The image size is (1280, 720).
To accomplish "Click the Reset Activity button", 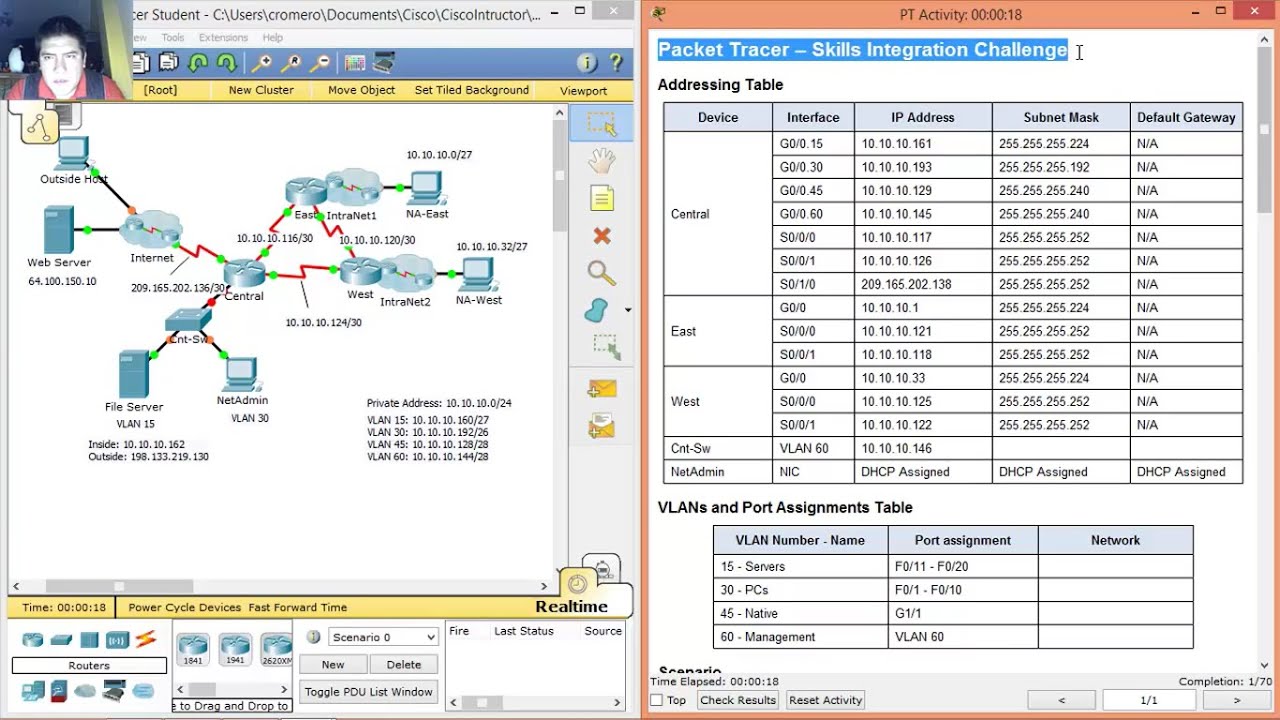I will coord(825,700).
